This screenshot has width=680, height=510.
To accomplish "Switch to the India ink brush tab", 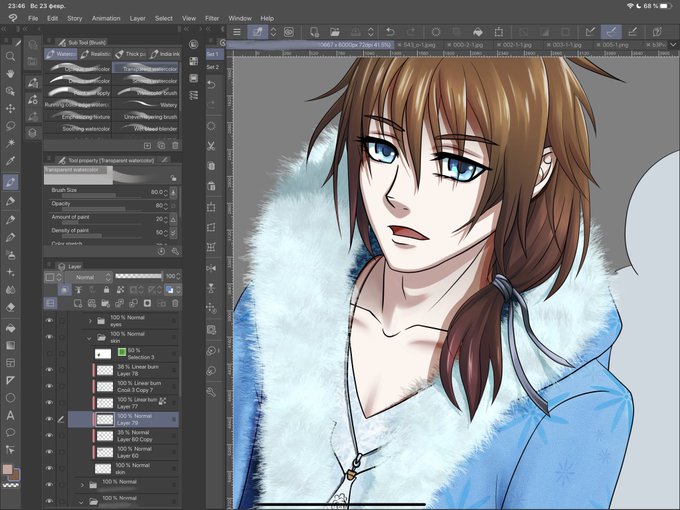I will (164, 54).
